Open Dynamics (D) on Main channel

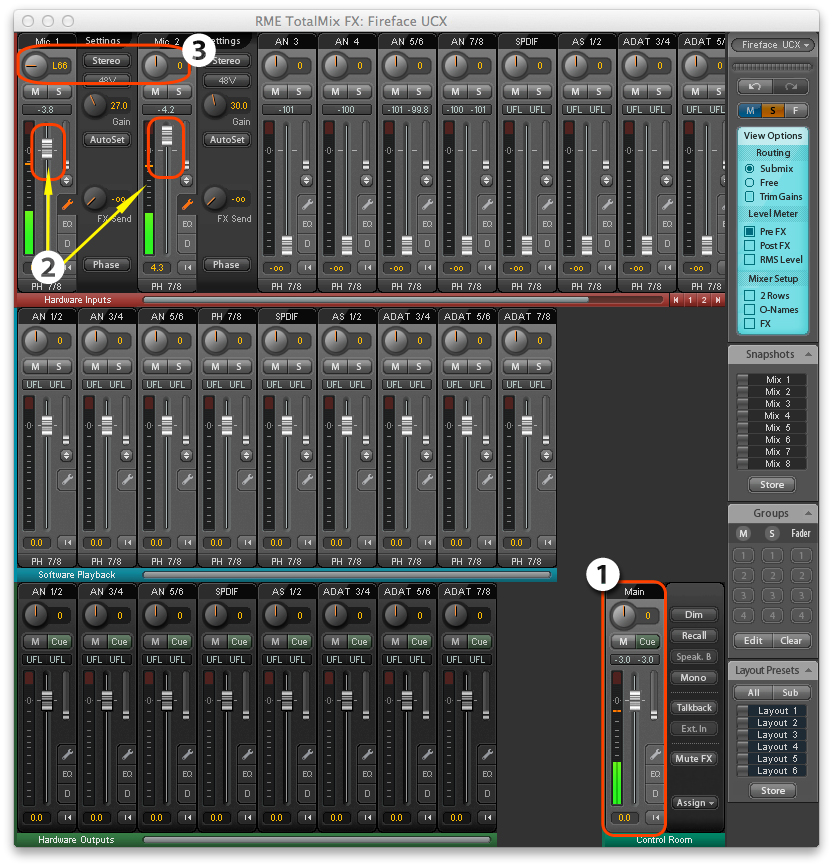click(655, 792)
